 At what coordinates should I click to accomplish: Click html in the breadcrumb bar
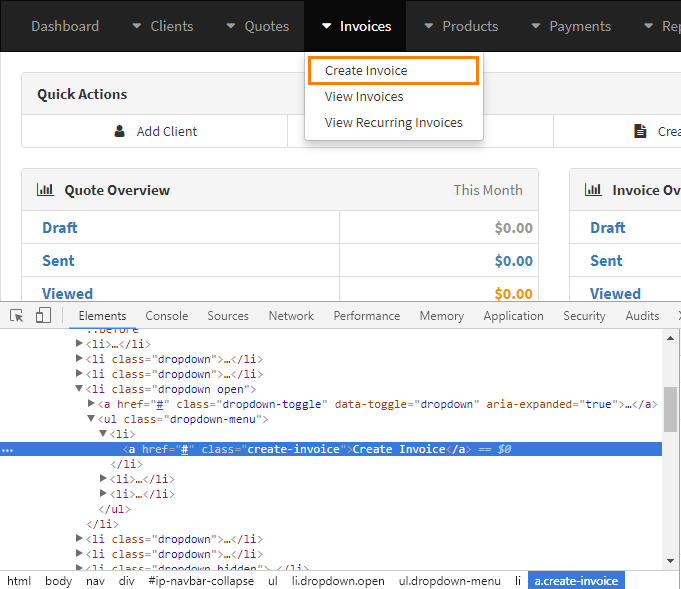19,581
